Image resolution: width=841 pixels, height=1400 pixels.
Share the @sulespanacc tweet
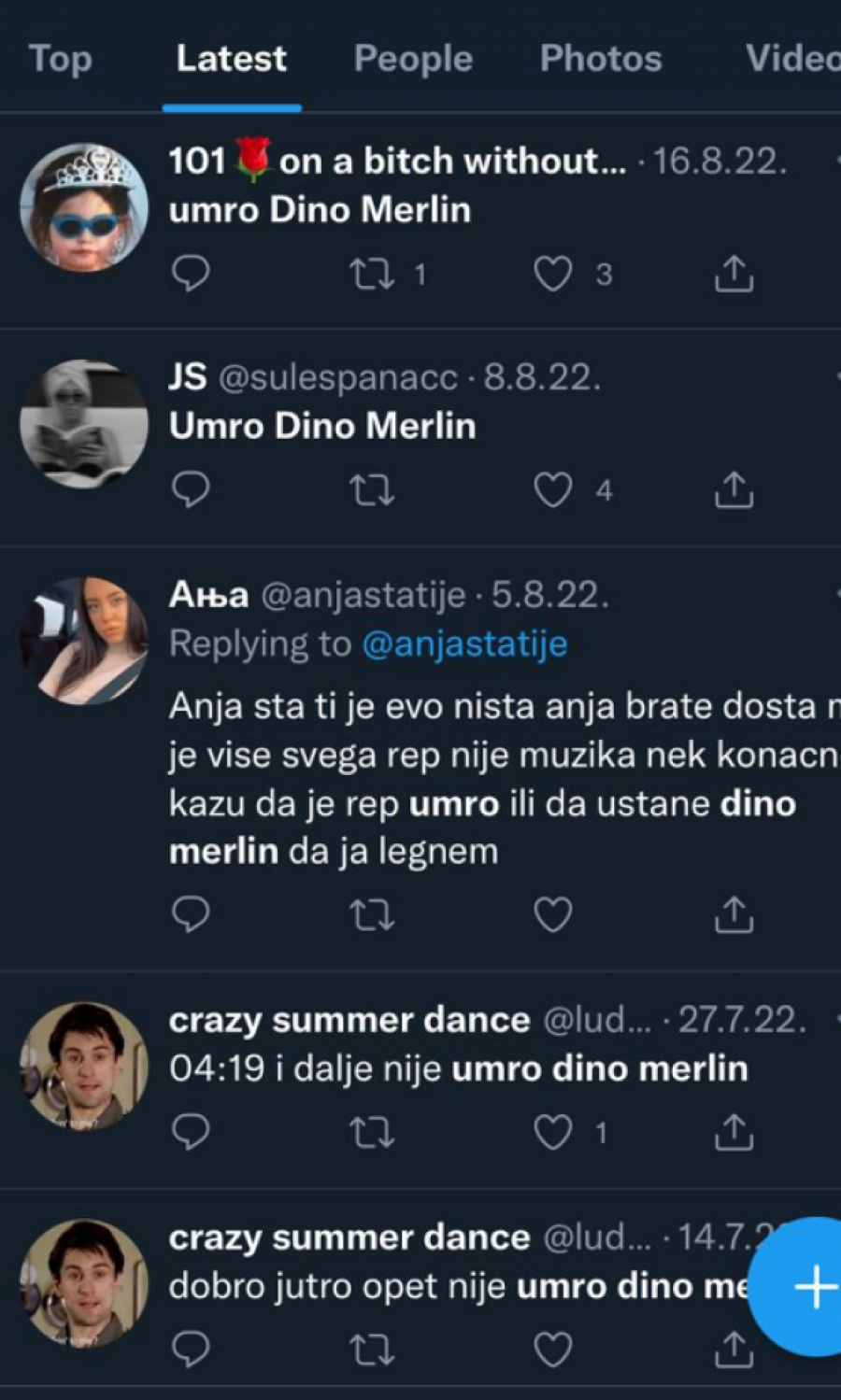[734, 490]
